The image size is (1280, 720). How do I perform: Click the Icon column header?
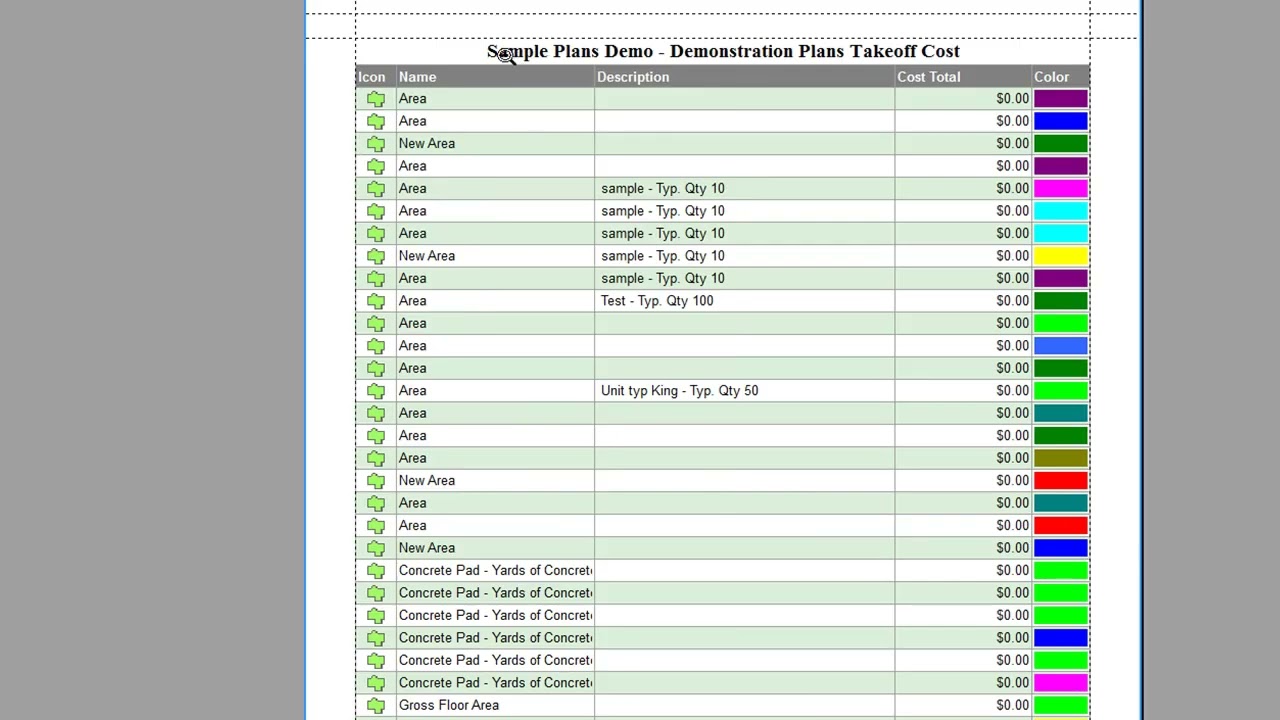pyautogui.click(x=372, y=77)
